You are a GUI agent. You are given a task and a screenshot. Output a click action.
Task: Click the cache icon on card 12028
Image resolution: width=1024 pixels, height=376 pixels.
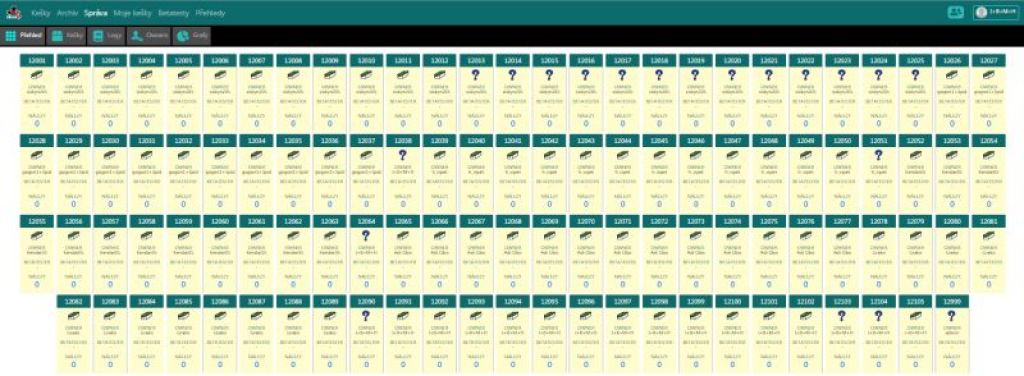click(x=37, y=155)
